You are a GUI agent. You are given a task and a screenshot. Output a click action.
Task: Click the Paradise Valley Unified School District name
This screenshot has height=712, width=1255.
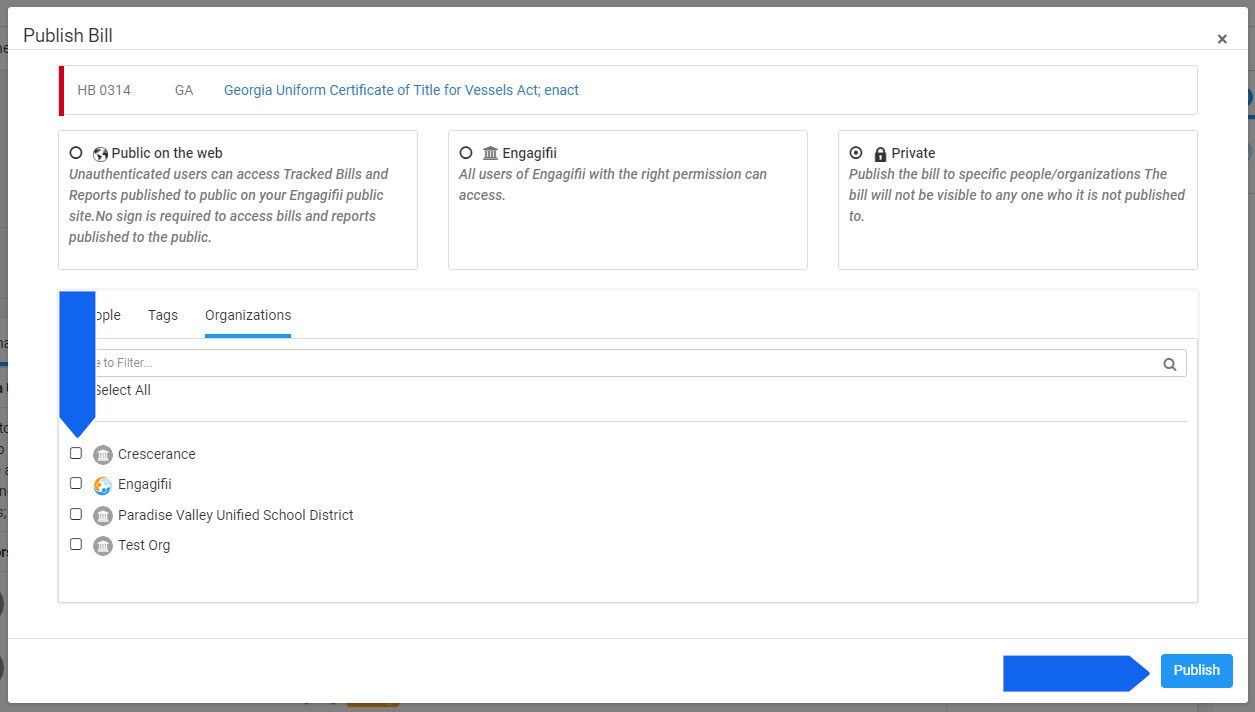pos(236,515)
